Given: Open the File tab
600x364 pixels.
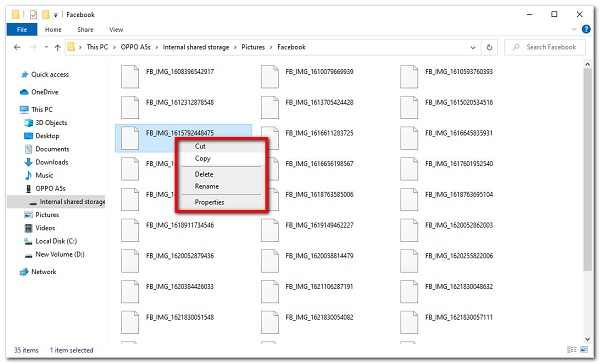Looking at the screenshot, I should tap(22, 29).
